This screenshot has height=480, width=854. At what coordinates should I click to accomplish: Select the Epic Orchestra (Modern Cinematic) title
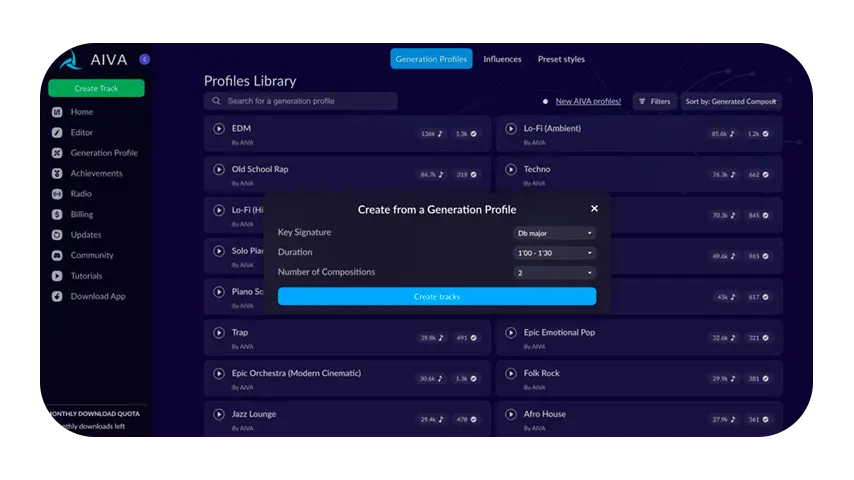click(296, 373)
